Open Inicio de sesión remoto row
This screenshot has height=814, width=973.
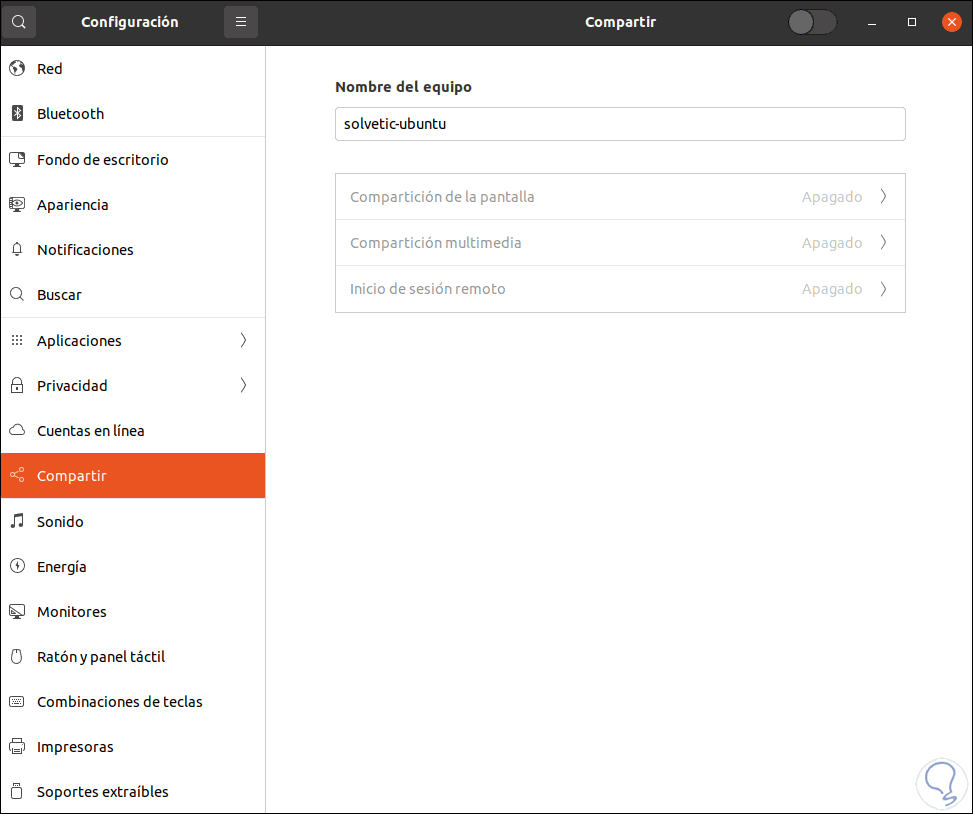coord(620,289)
